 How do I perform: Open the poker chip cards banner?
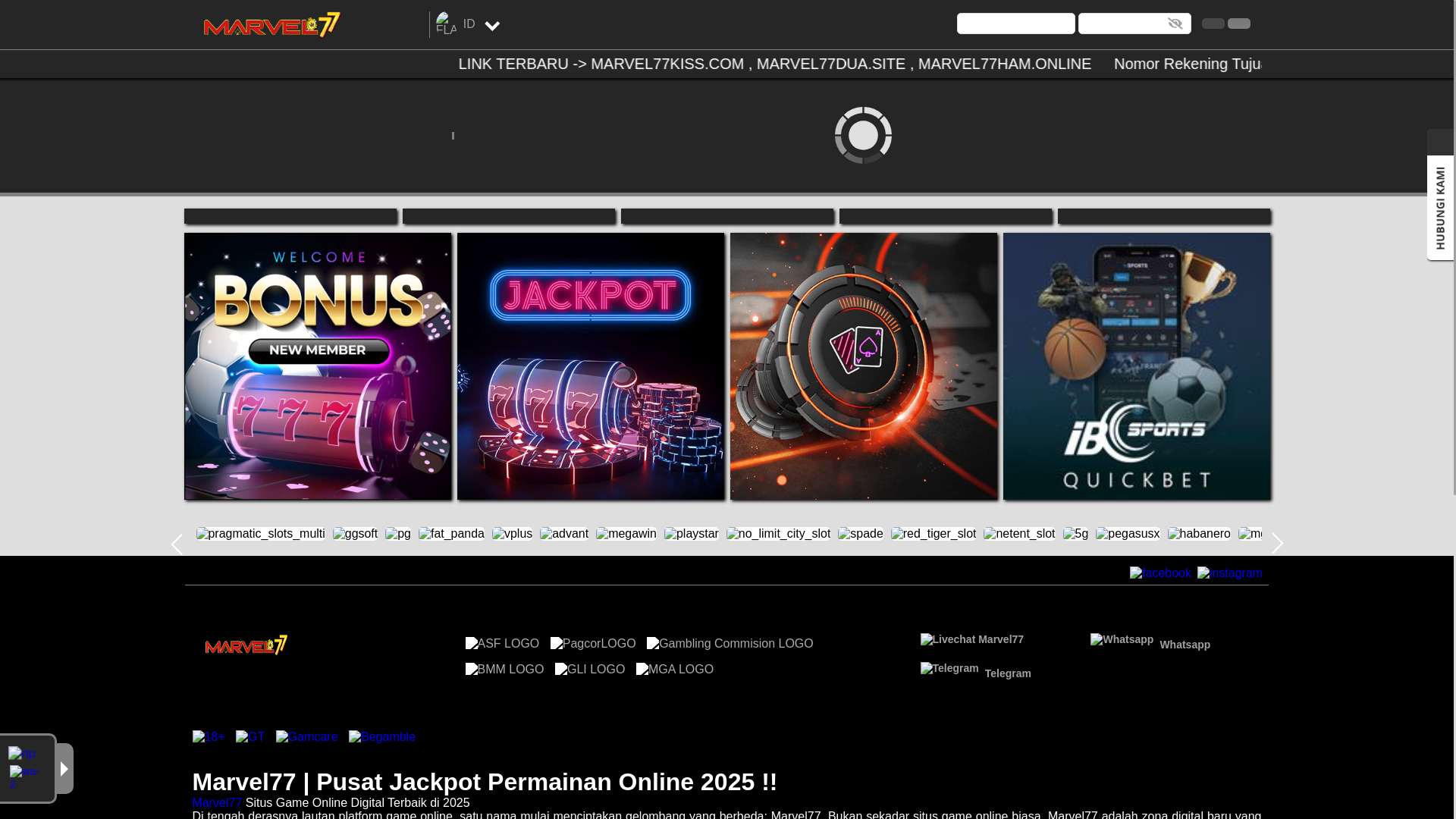[864, 366]
